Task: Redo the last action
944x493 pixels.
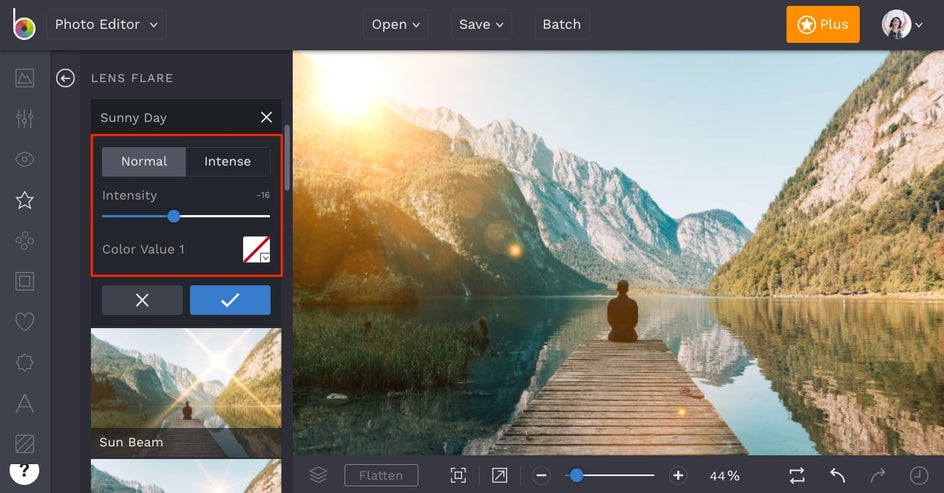Action: click(878, 476)
